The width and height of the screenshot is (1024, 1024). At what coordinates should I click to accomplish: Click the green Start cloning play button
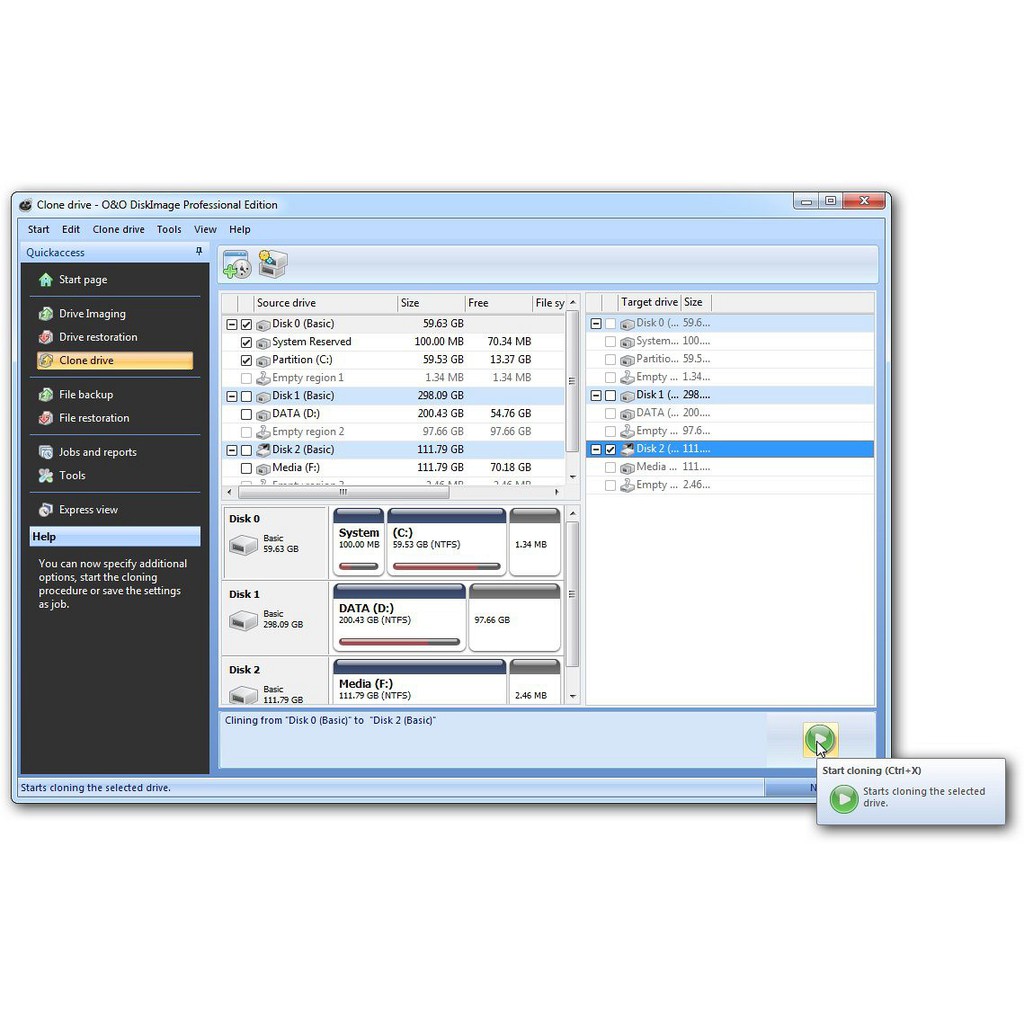point(820,740)
